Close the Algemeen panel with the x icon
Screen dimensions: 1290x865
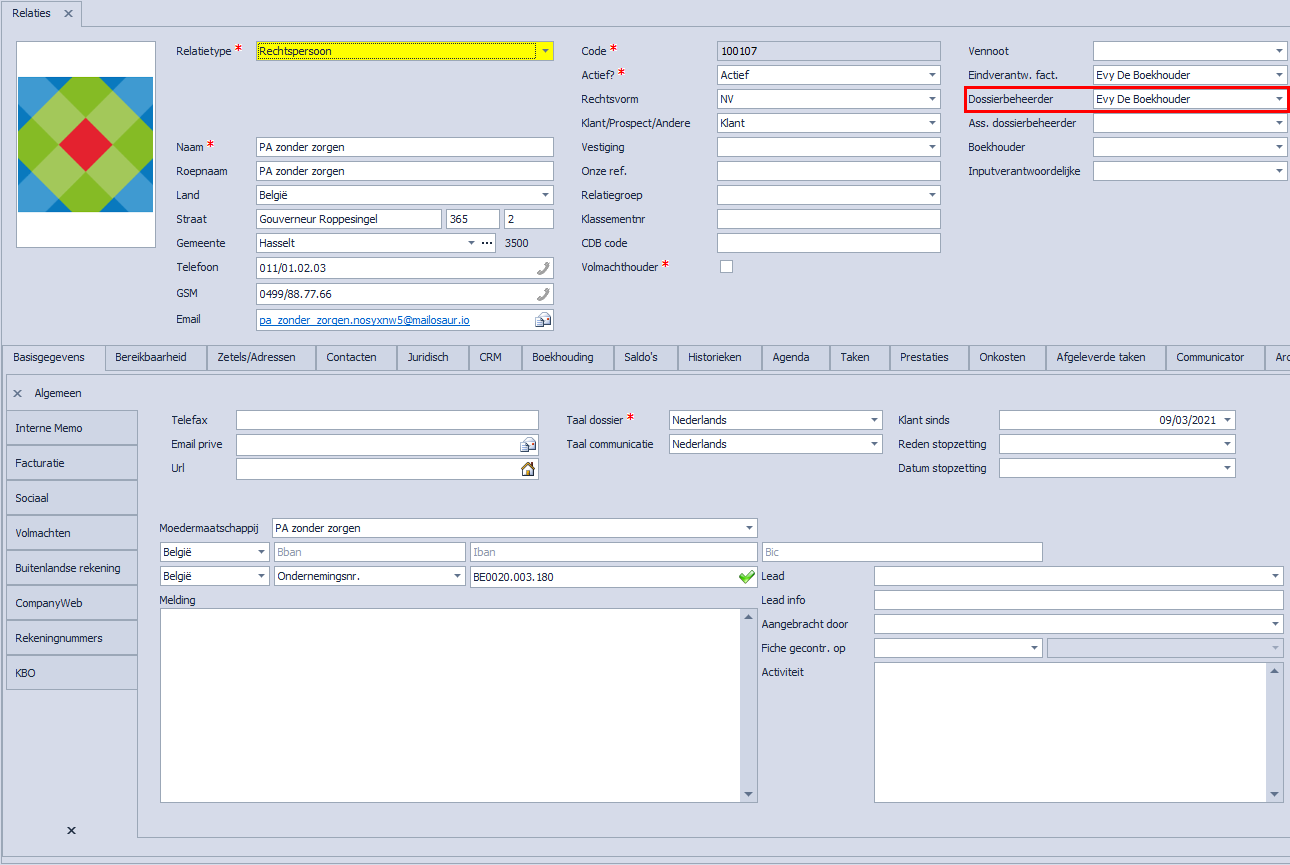[x=18, y=394]
